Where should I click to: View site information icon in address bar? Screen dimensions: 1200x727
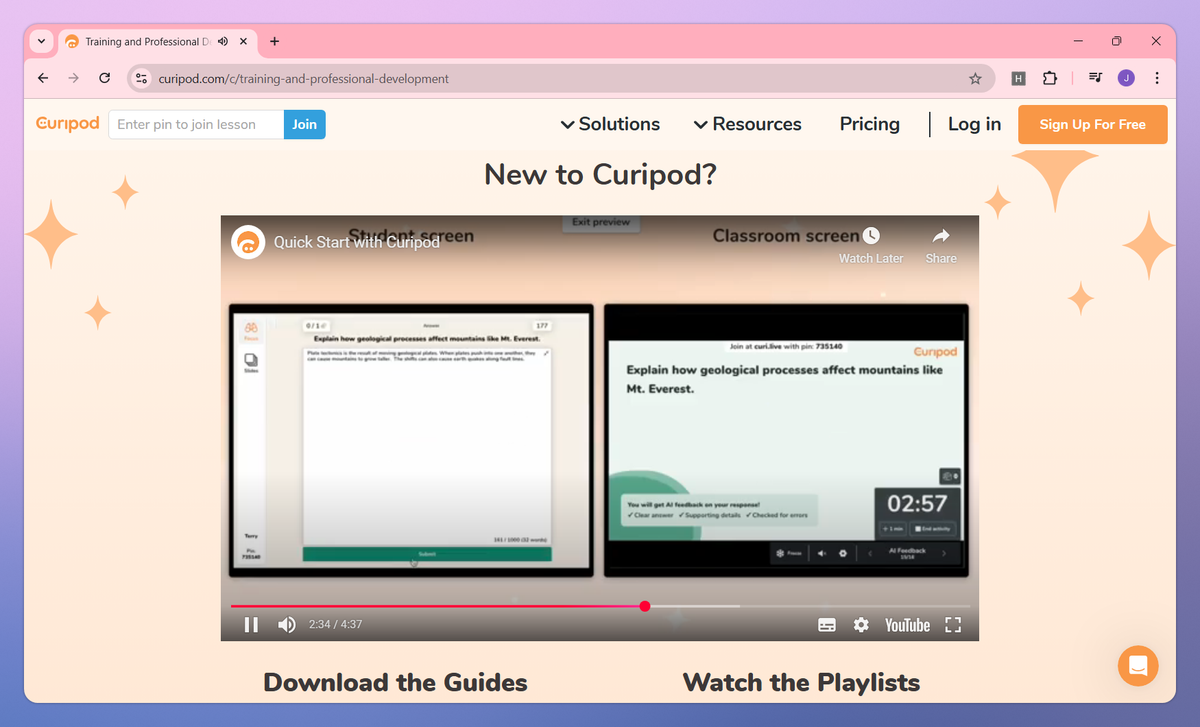coord(141,78)
